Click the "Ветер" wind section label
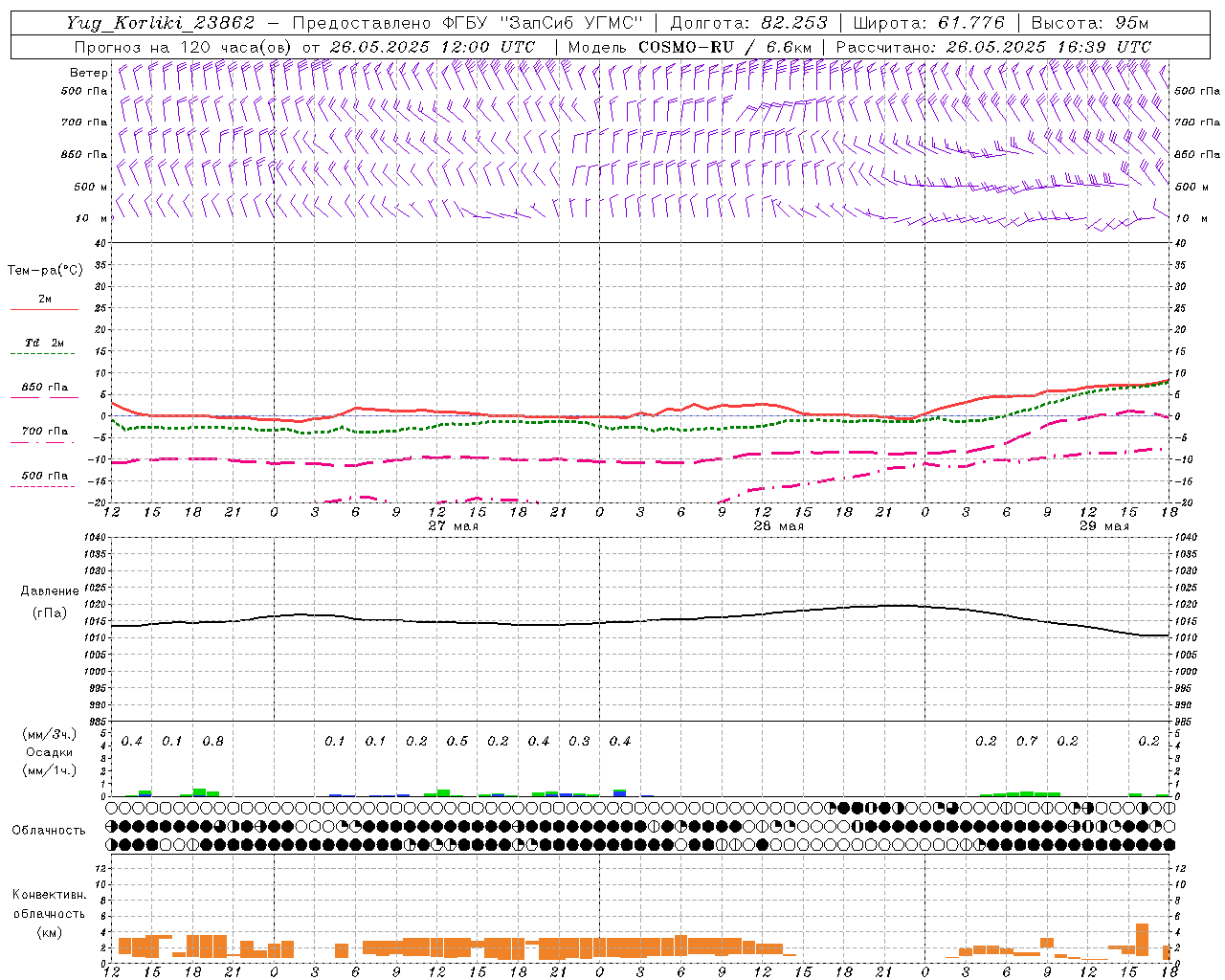 [88, 73]
